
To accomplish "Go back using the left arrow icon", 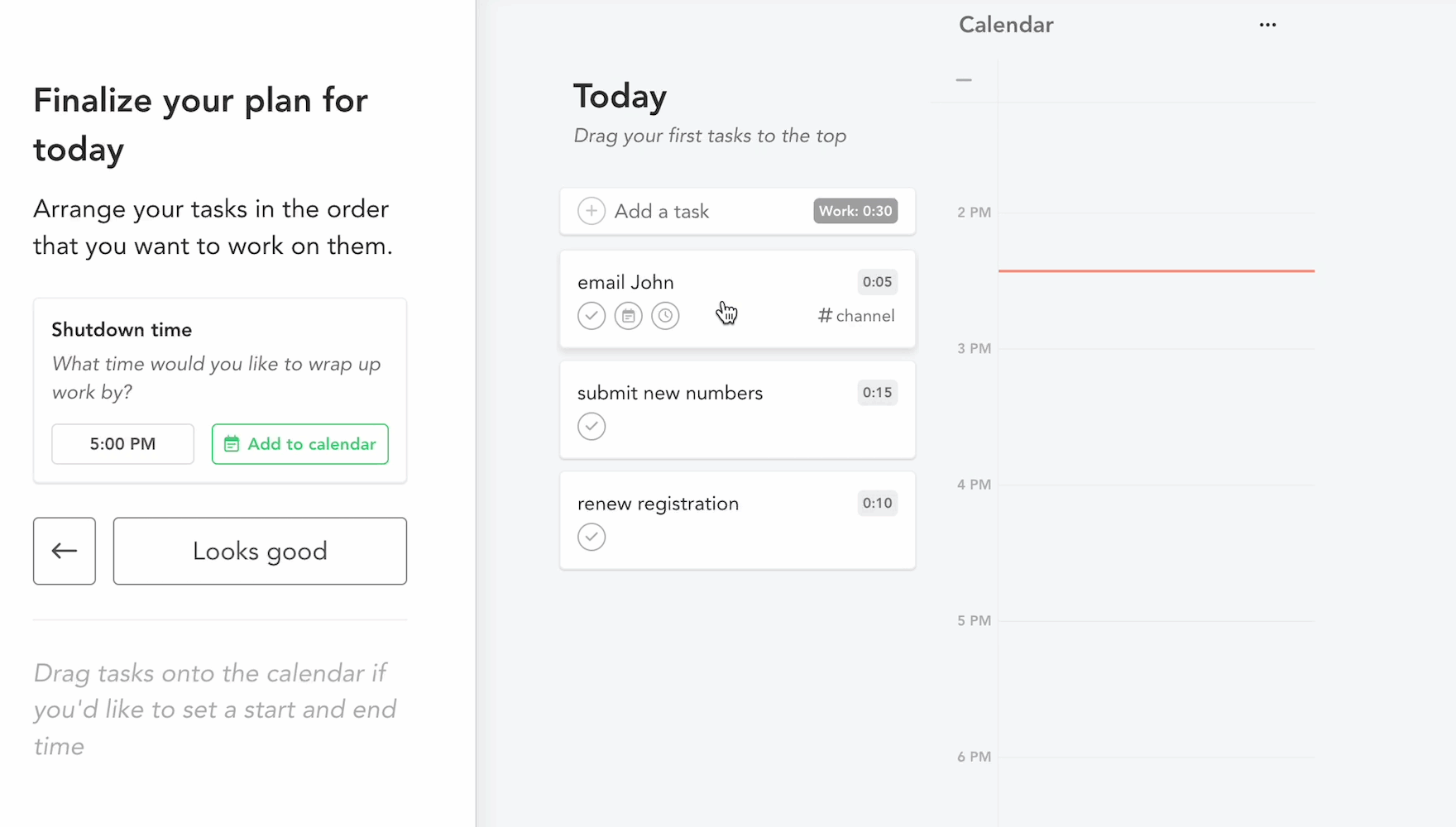I will [64, 551].
